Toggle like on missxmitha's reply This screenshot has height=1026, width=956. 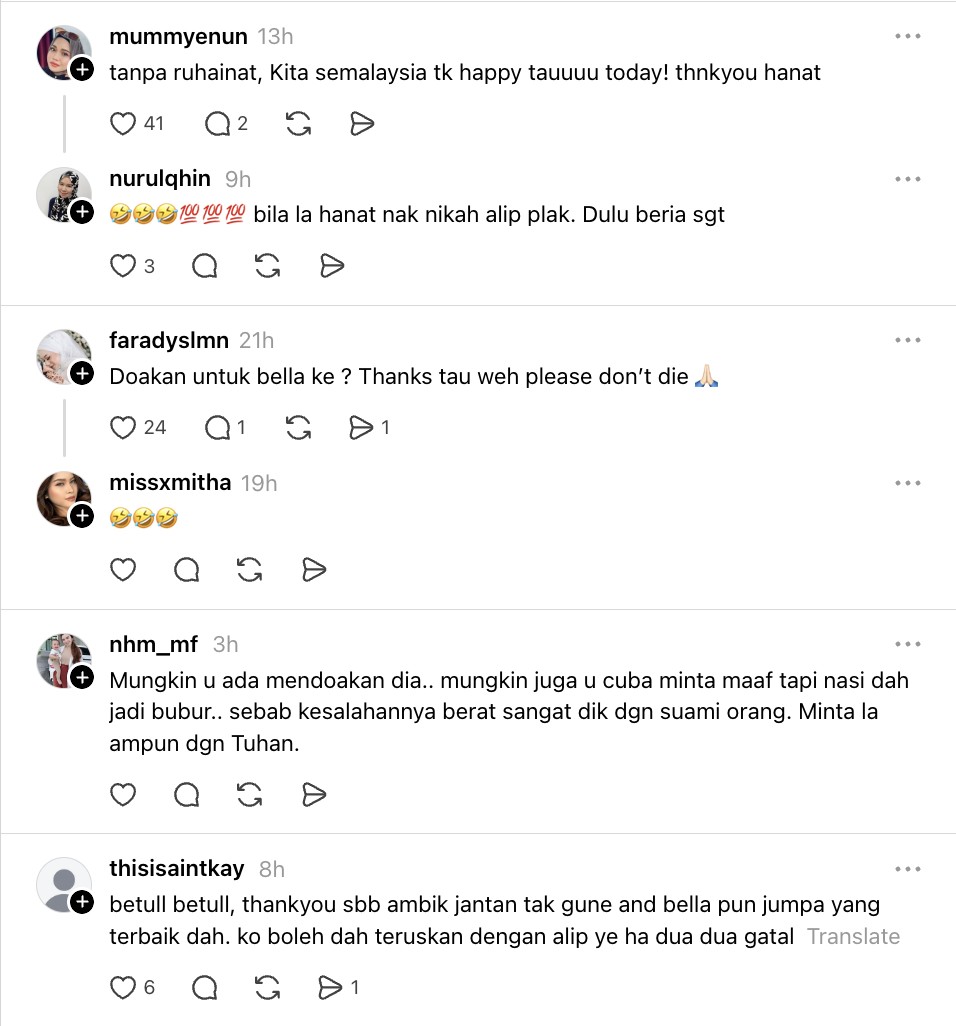pos(123,570)
